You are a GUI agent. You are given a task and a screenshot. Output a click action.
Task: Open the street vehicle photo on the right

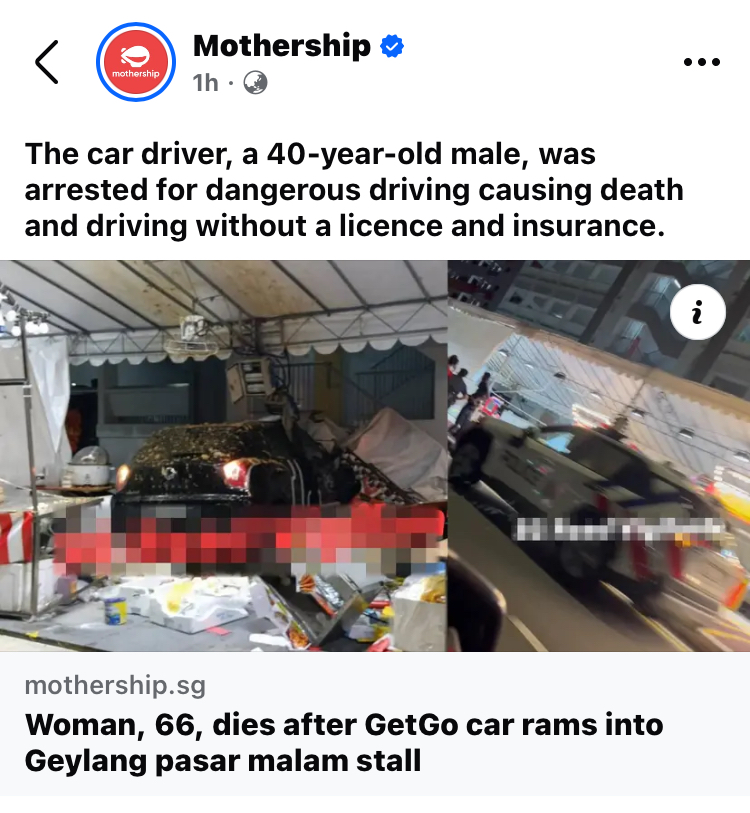point(599,455)
